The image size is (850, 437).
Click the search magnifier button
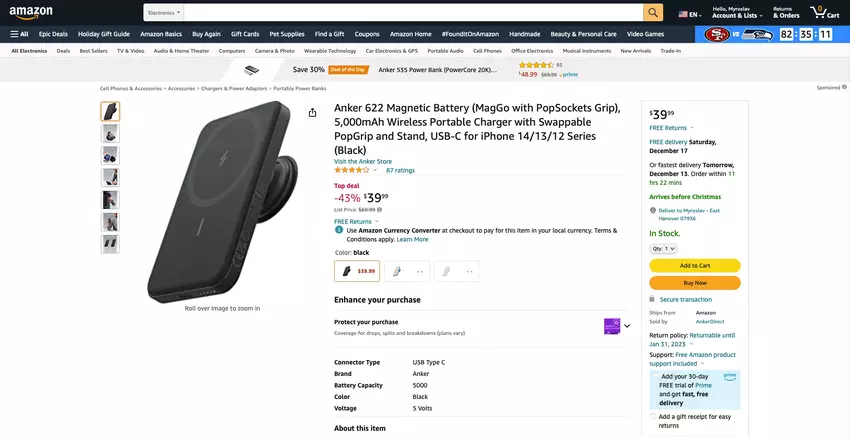[x=652, y=13]
